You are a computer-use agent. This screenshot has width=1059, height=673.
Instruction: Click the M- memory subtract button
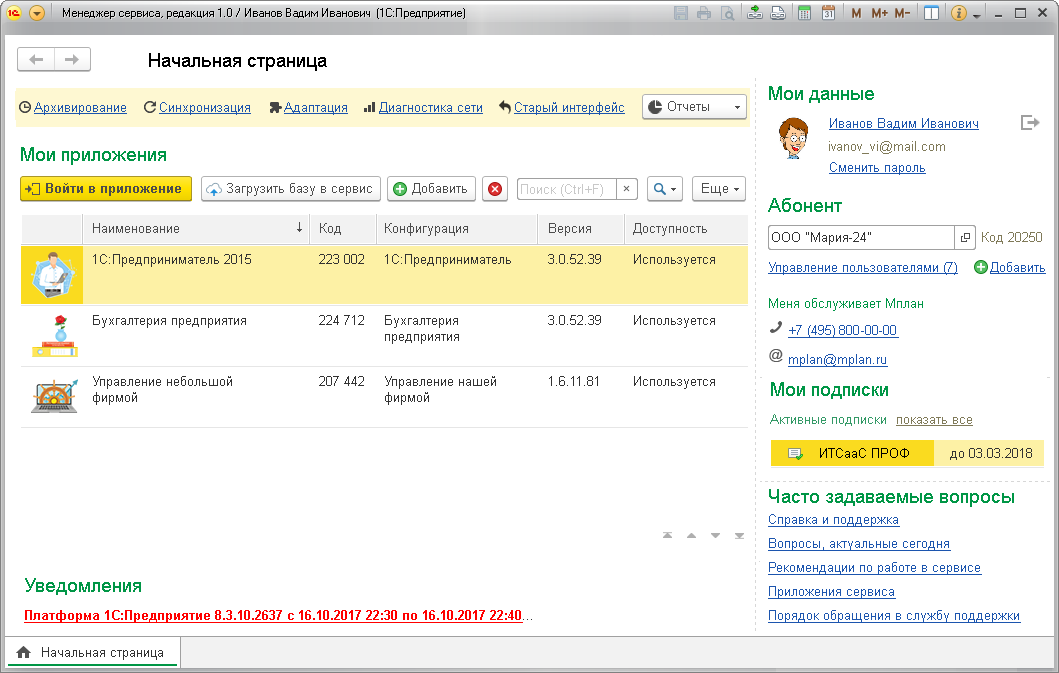pos(902,13)
